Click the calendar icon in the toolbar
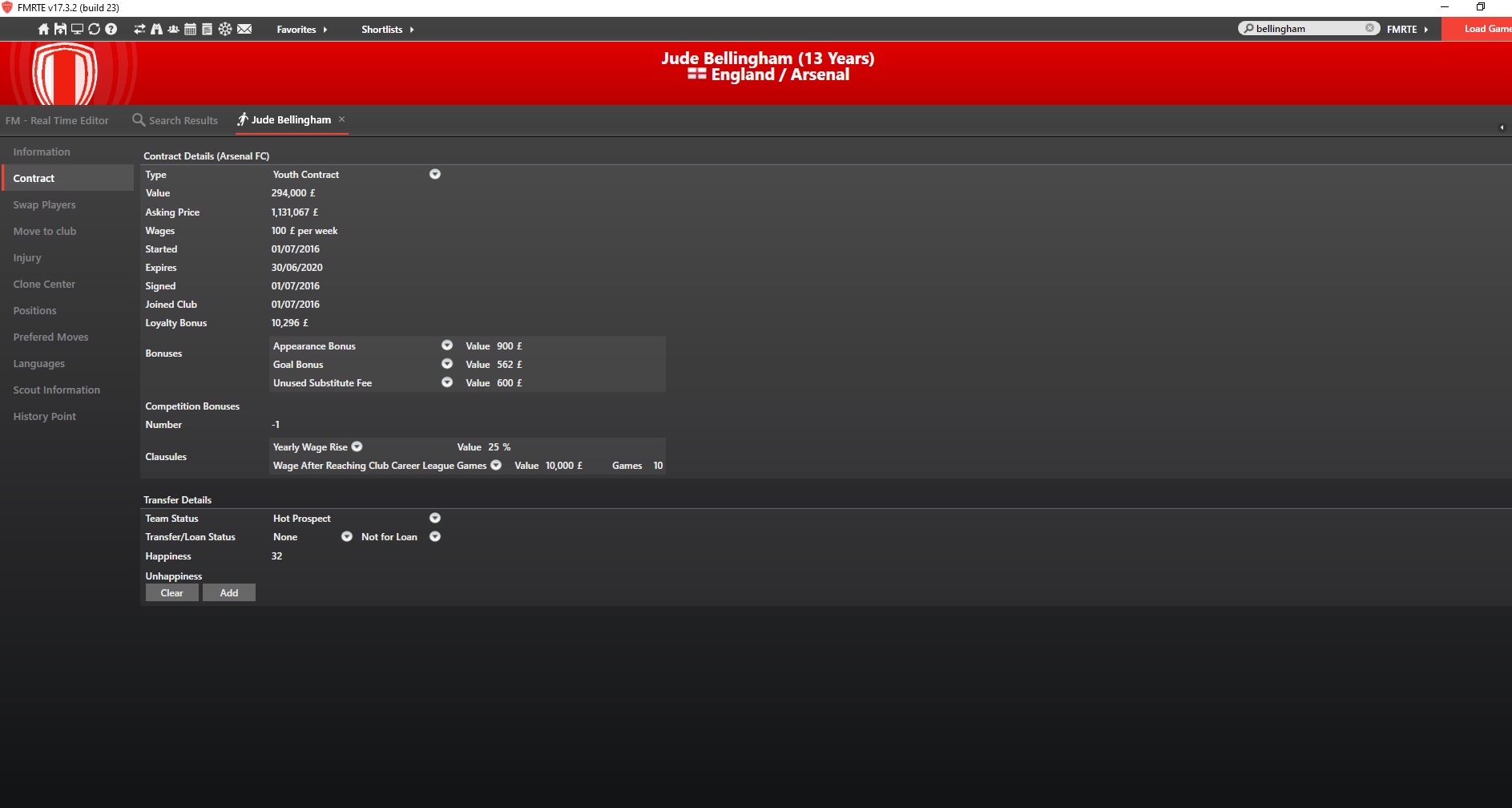The width and height of the screenshot is (1512, 808). point(190,29)
